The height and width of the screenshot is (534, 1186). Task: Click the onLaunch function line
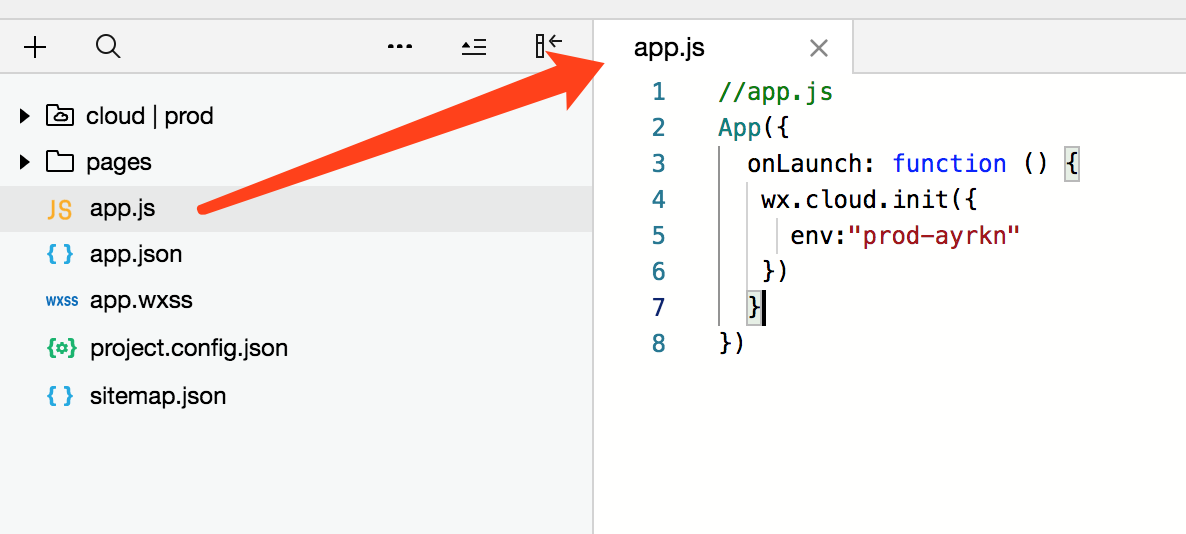pos(913,164)
